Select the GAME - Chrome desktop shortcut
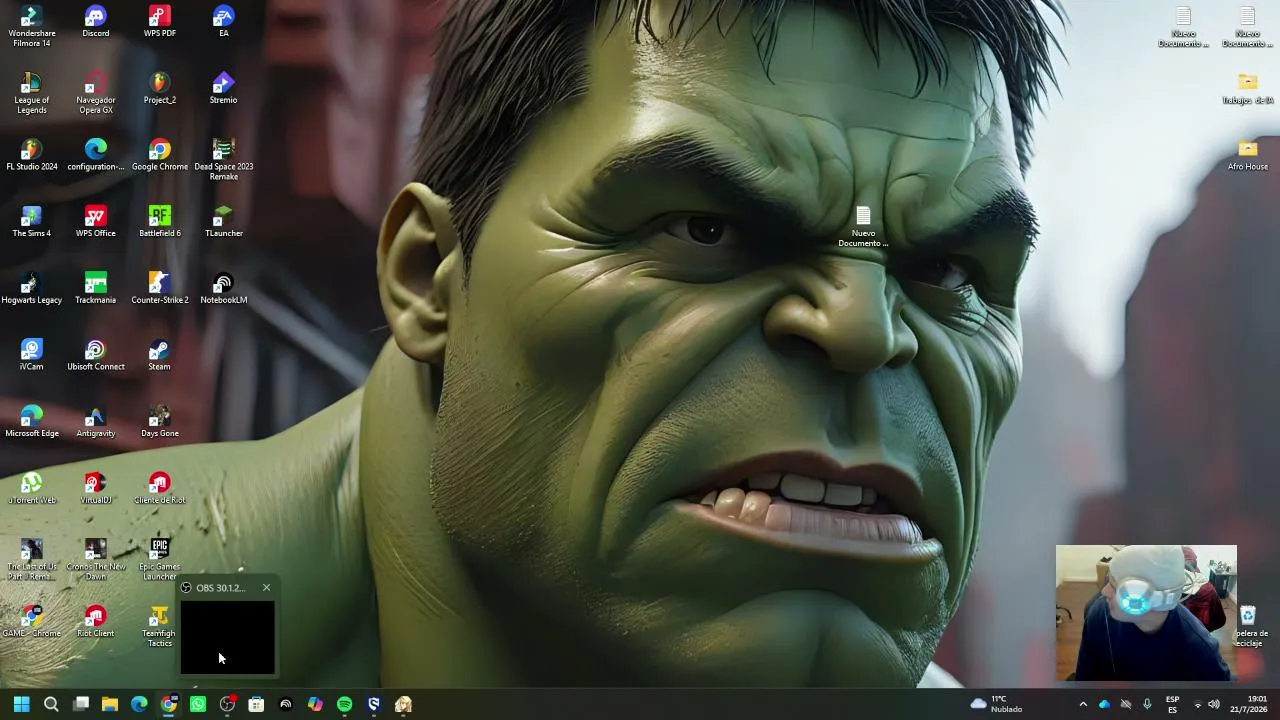 pyautogui.click(x=31, y=622)
